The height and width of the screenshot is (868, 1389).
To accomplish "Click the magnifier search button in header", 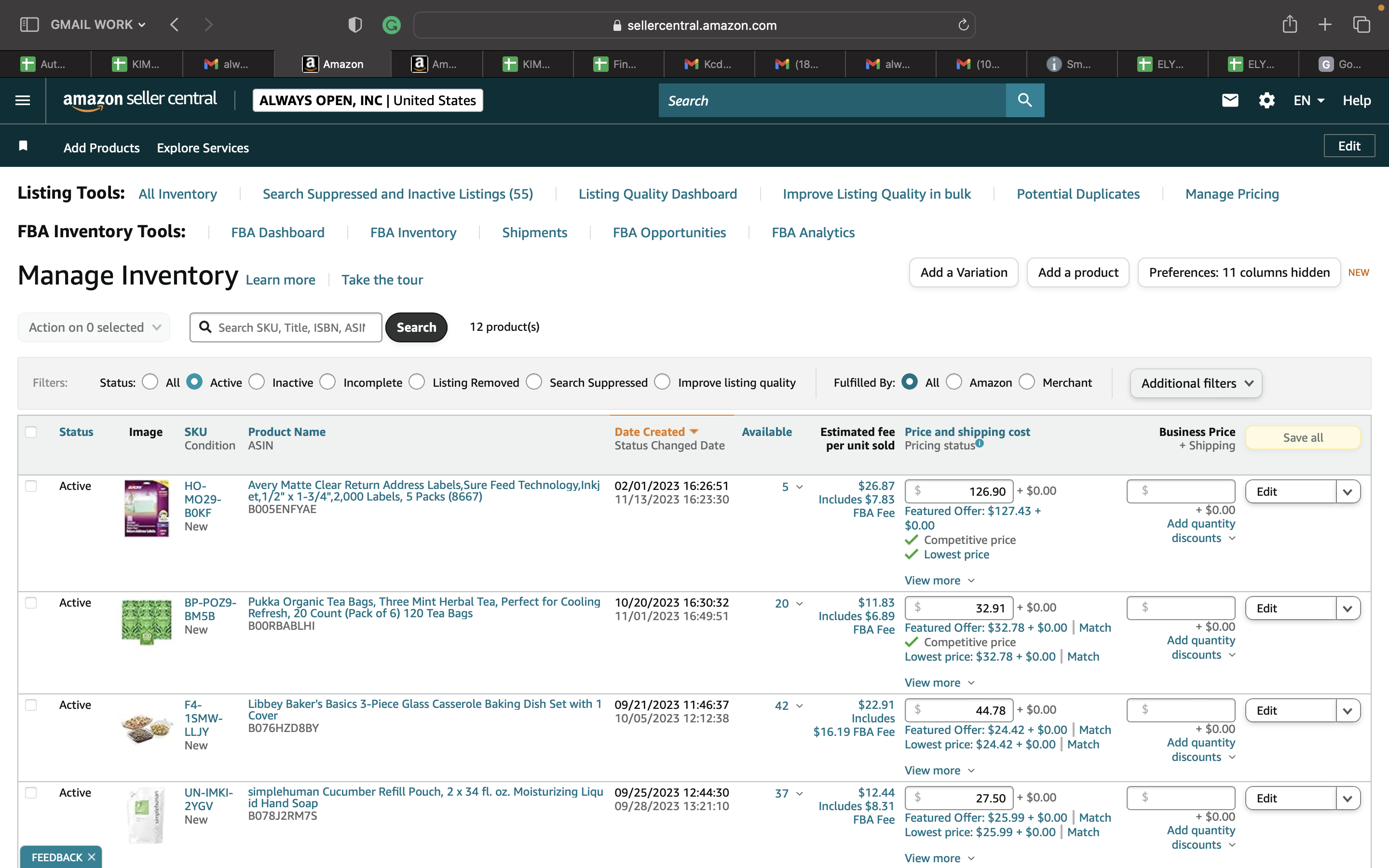I will pyautogui.click(x=1024, y=100).
